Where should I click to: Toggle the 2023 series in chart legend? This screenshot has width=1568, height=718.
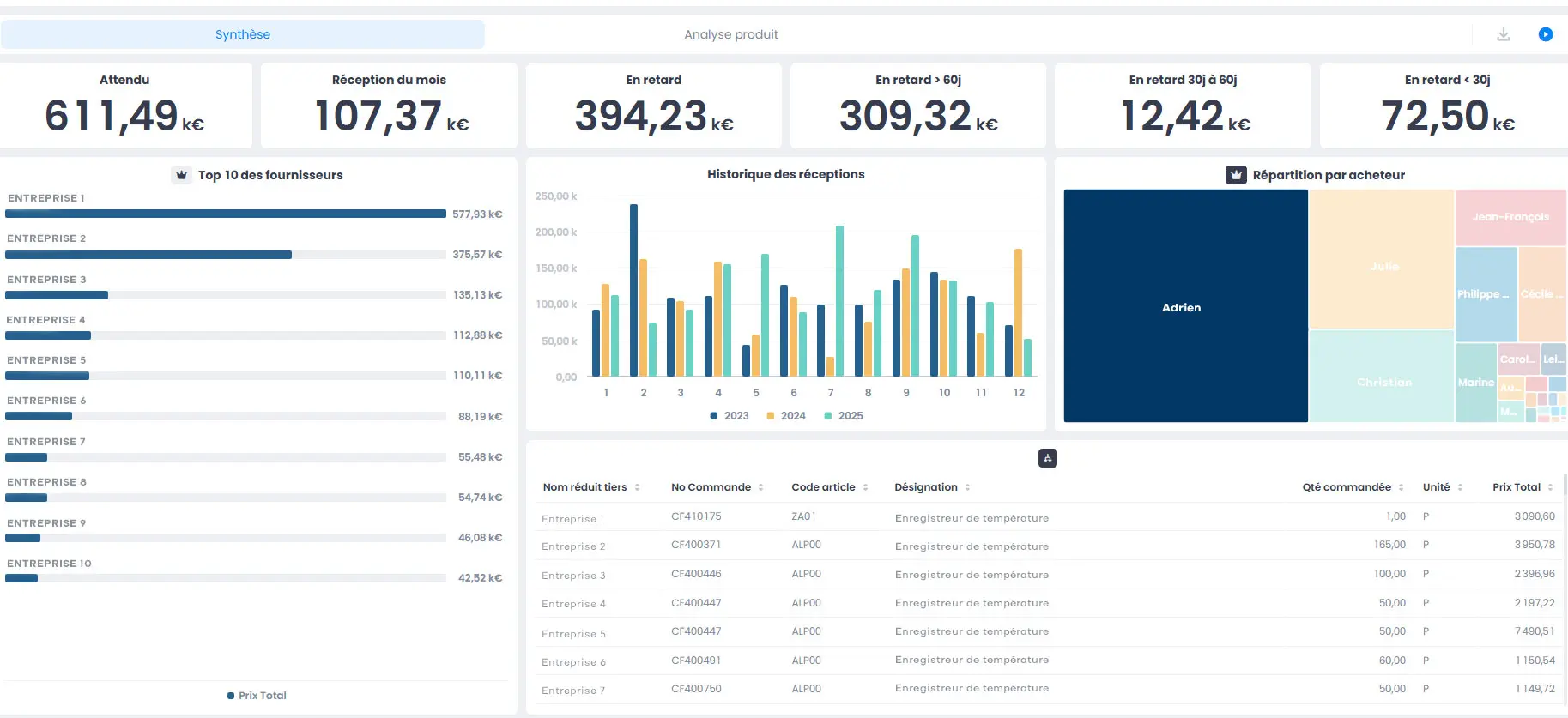(x=730, y=416)
